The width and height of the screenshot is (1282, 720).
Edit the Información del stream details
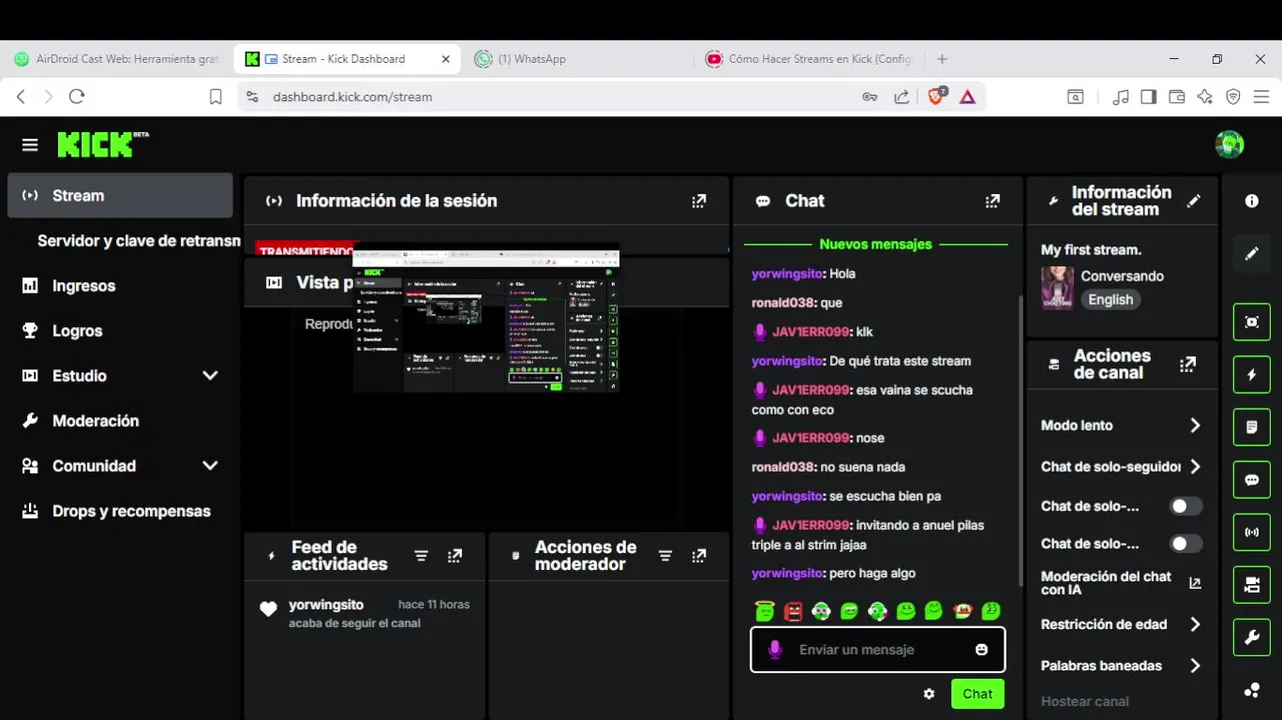point(1193,201)
